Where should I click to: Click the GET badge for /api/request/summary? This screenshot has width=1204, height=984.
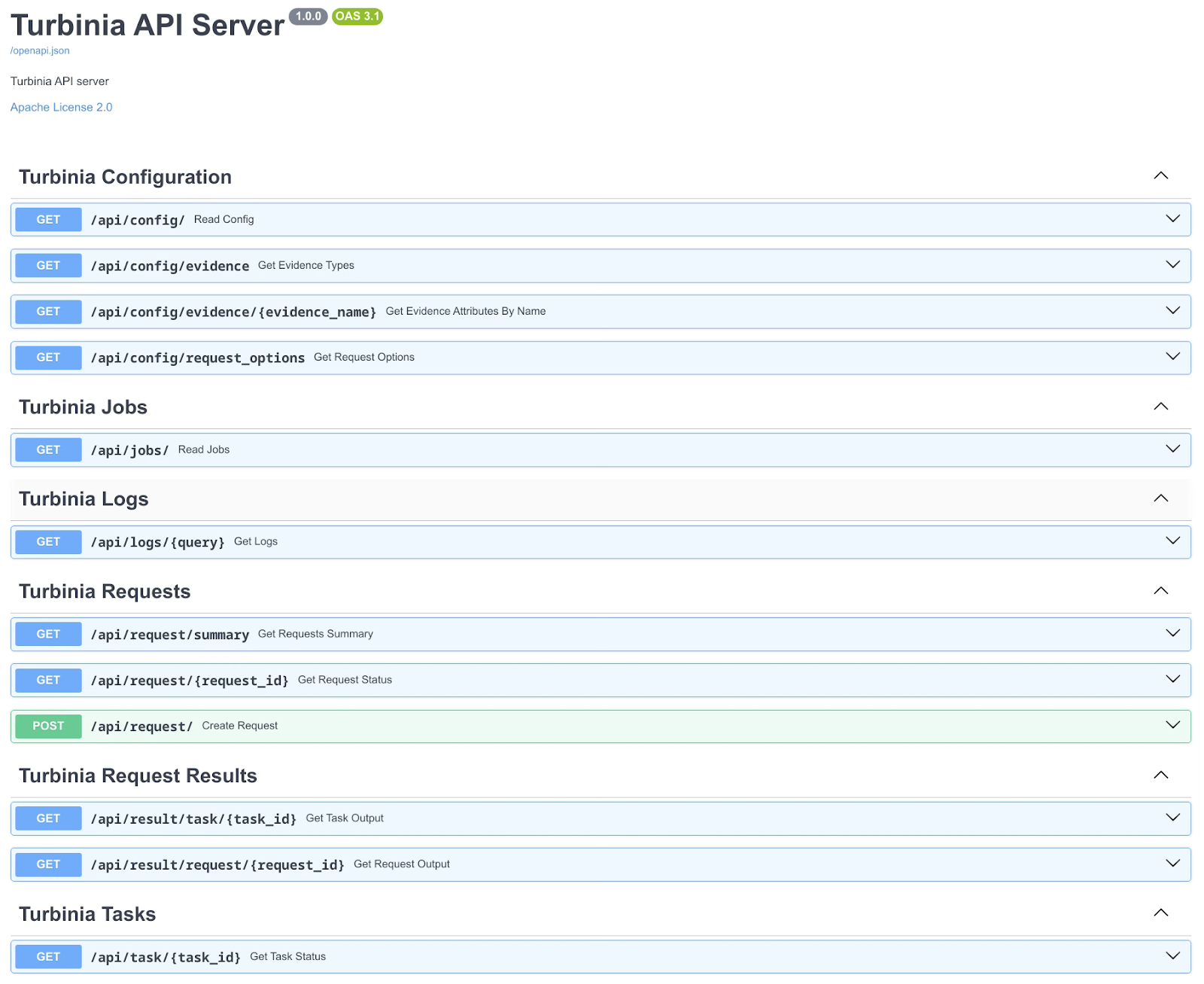[x=48, y=635]
